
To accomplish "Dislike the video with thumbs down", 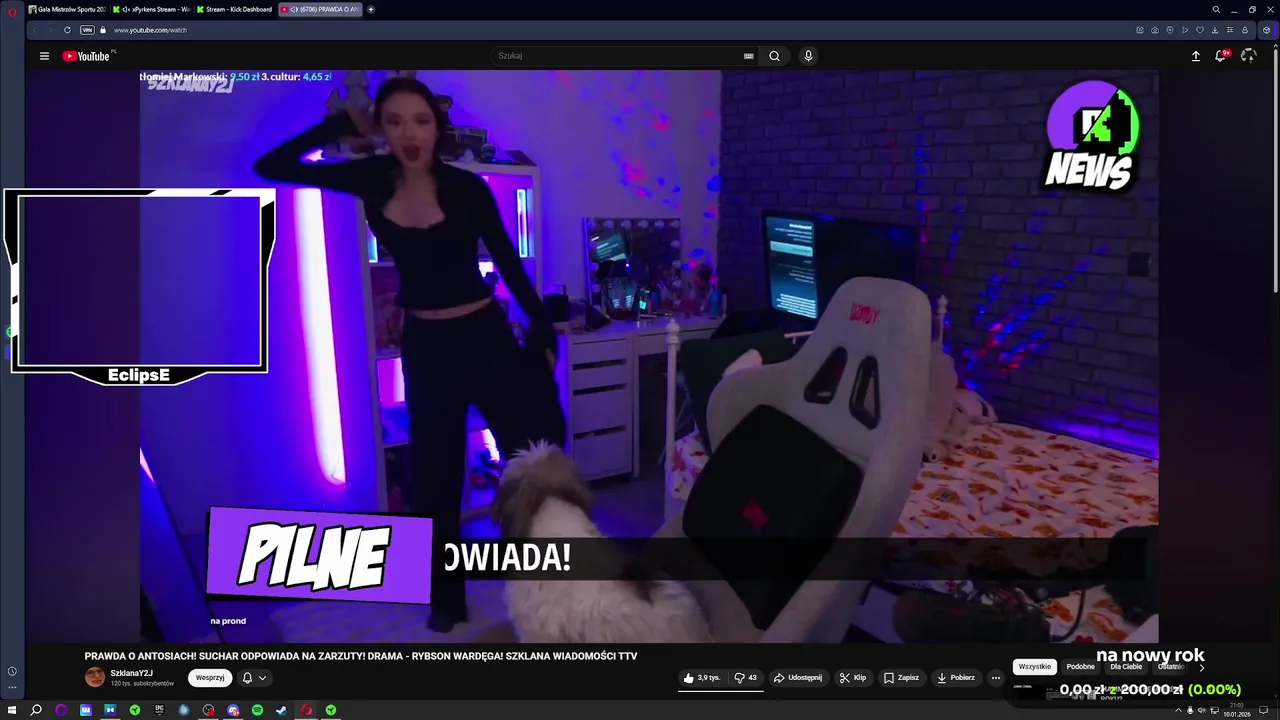I will 746,677.
